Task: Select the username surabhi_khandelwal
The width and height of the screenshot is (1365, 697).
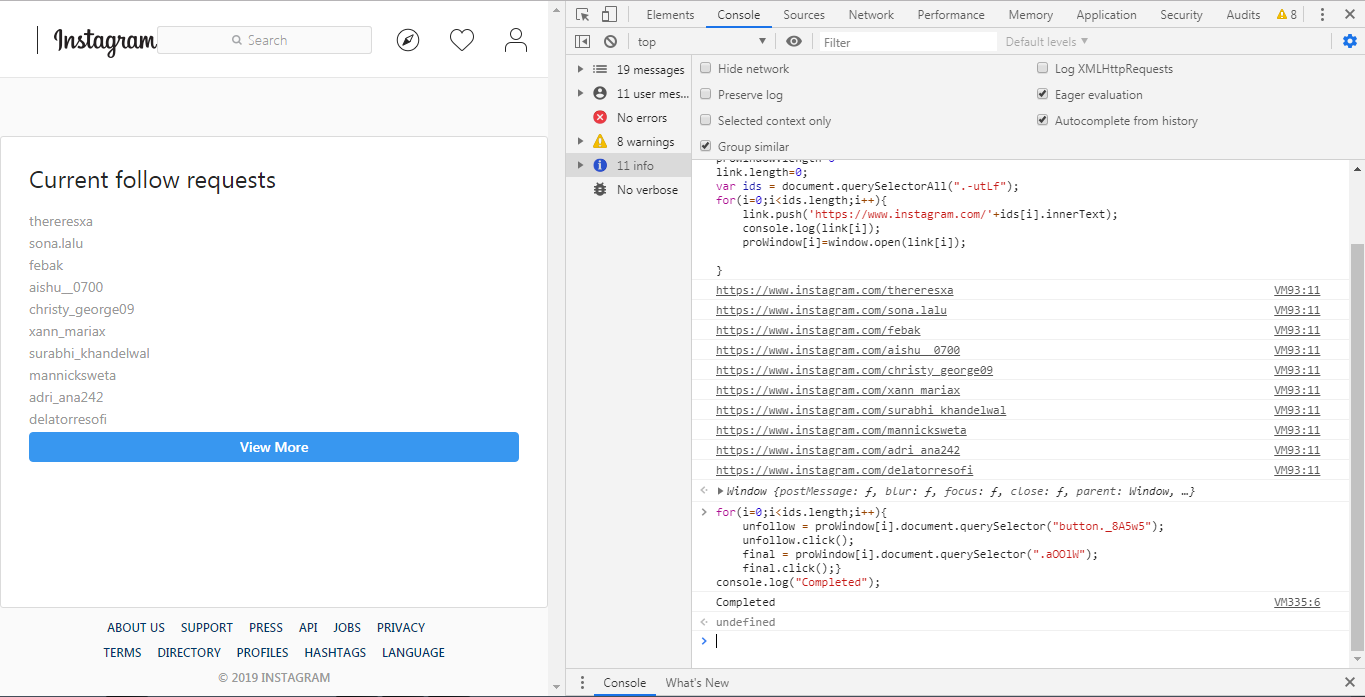Action: point(89,353)
